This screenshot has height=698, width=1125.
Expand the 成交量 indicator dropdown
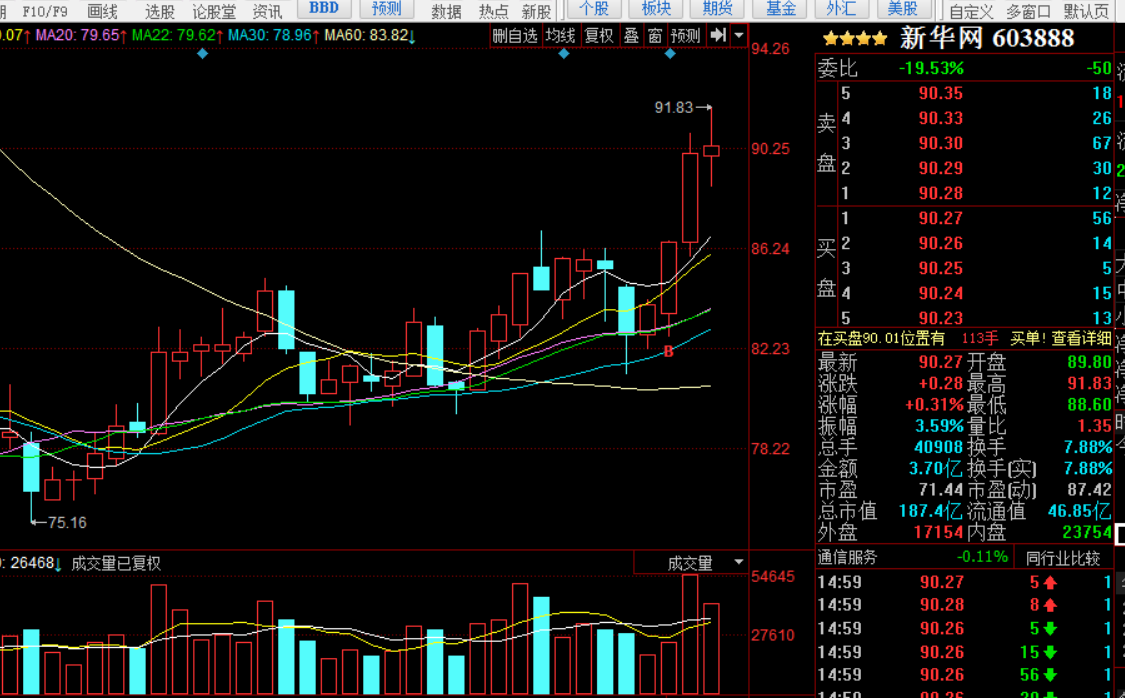(x=739, y=563)
